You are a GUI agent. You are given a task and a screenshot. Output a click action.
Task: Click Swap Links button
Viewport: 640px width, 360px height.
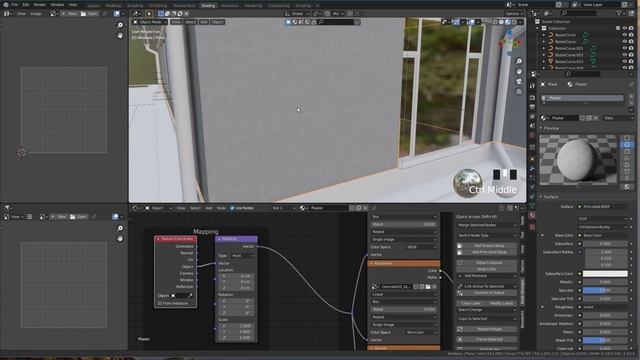click(x=487, y=269)
